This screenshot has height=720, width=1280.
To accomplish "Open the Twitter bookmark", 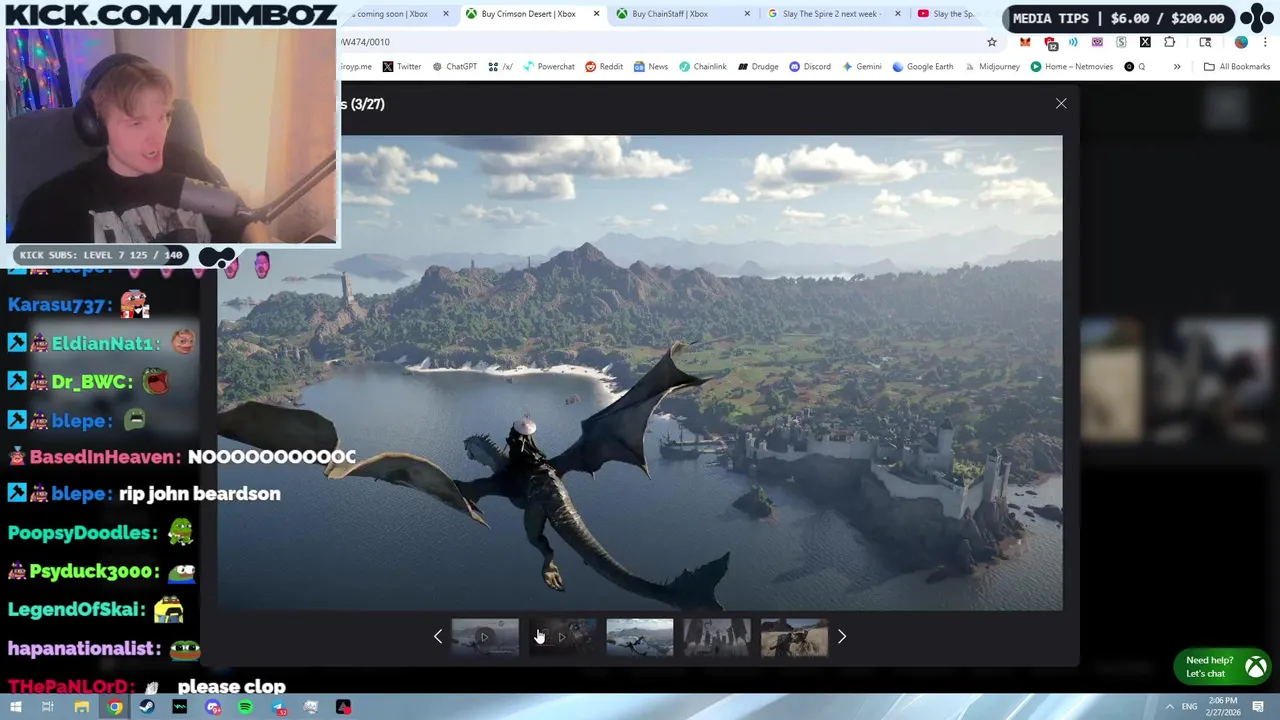I will point(402,67).
